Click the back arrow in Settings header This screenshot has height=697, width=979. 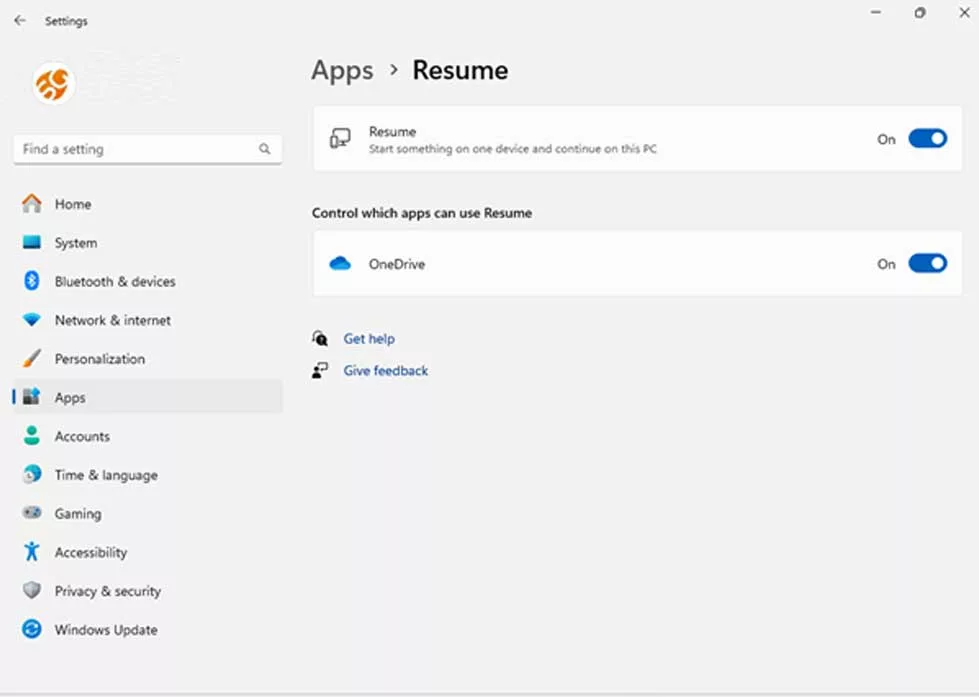point(20,21)
